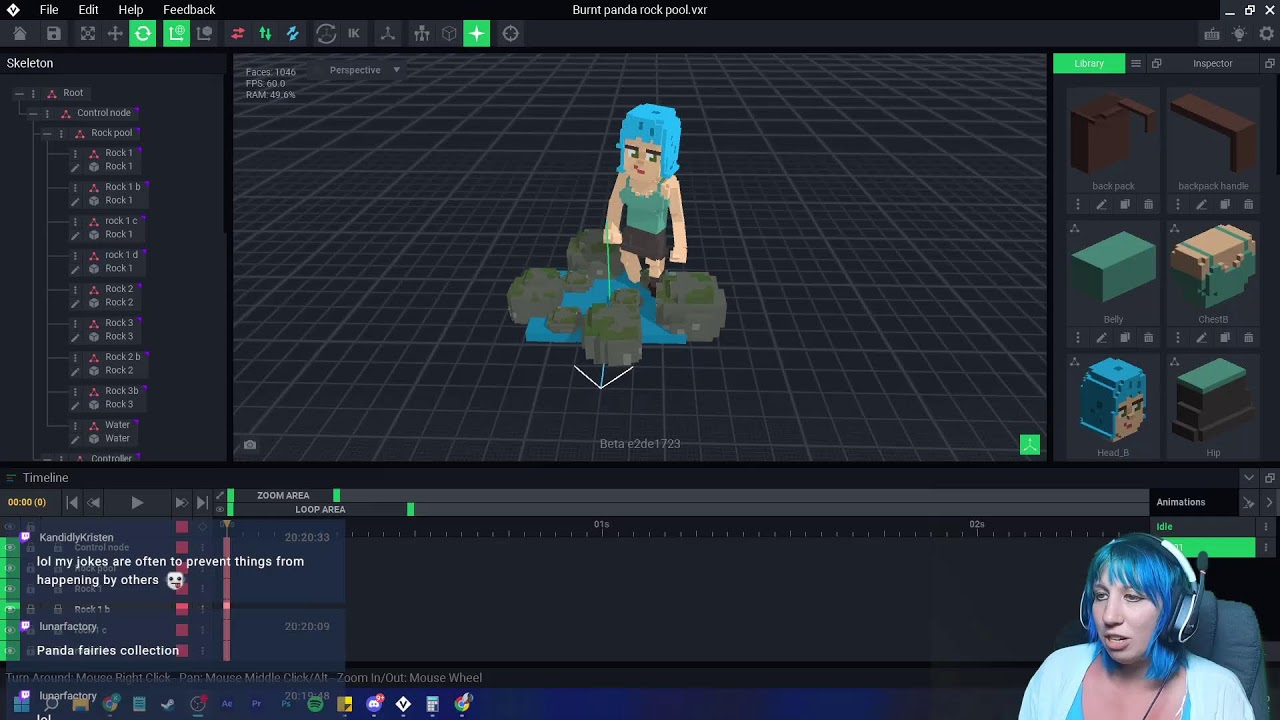Step to the previous keyframe
Viewport: 1280px width, 720px height.
tap(94, 503)
